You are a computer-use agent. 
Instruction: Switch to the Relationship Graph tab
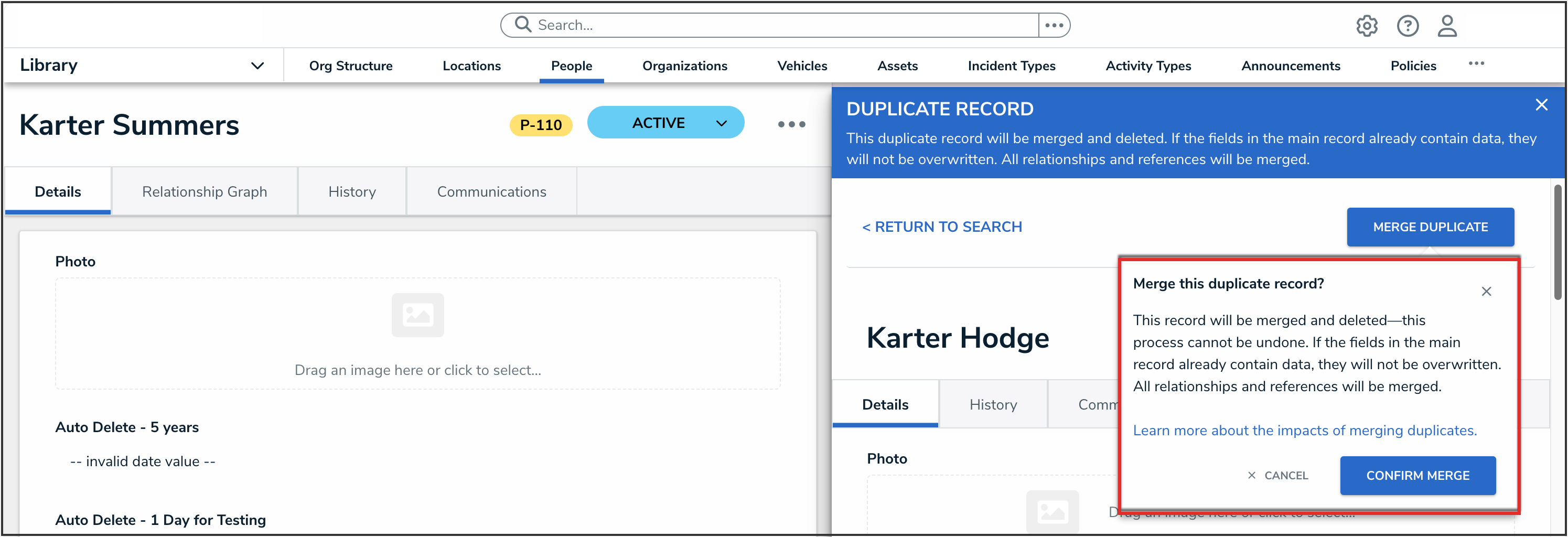click(205, 192)
